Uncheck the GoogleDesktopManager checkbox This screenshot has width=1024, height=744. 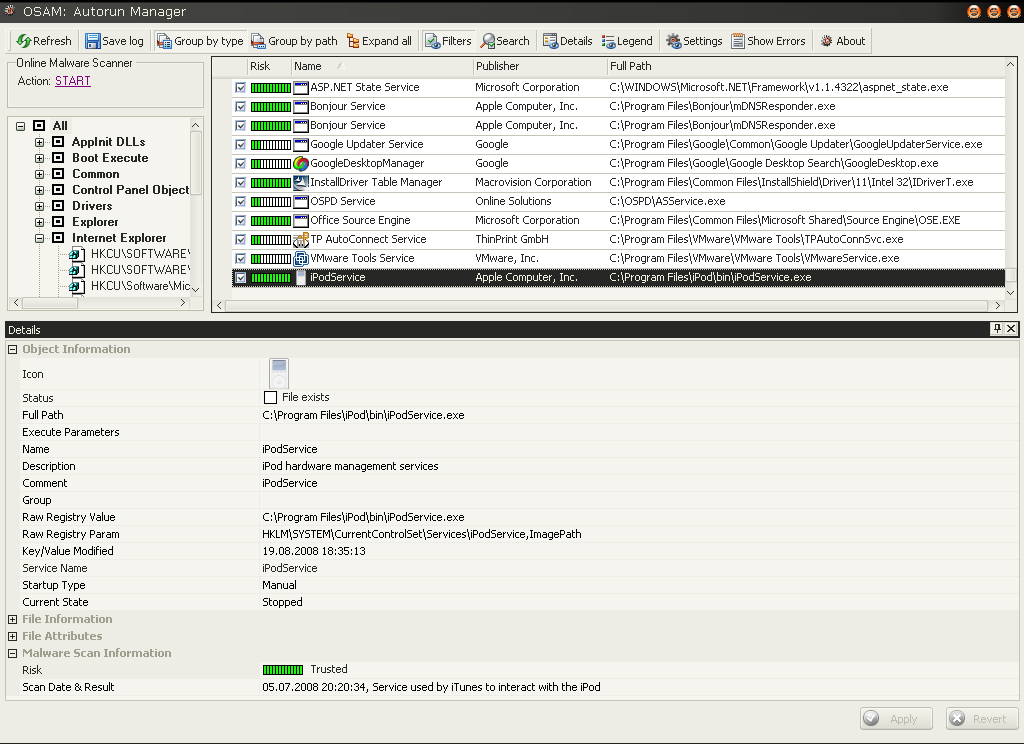click(x=240, y=163)
